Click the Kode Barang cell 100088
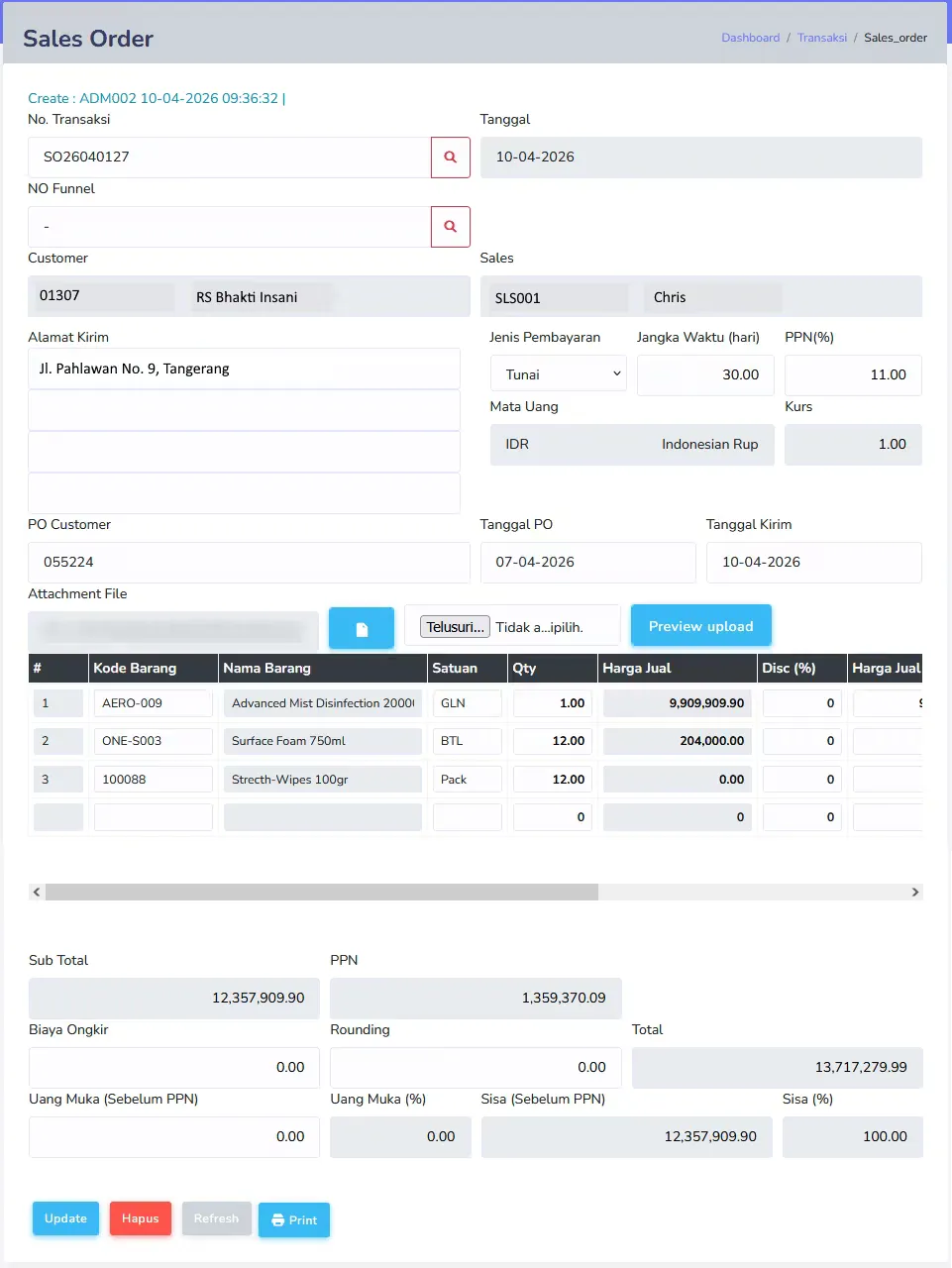Screen dimensions: 952x1268 tap(153, 780)
